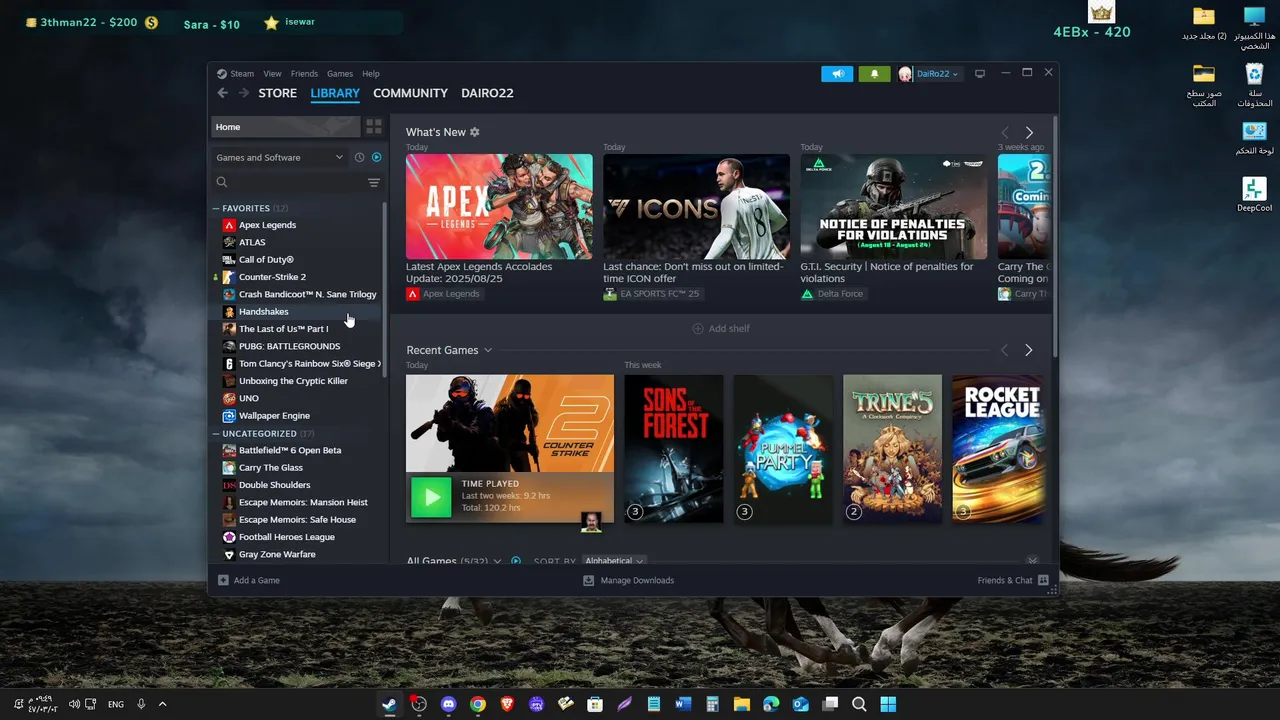This screenshot has height=720, width=1280.
Task: Toggle the ready-to-play filter in sidebar
Action: (377, 157)
